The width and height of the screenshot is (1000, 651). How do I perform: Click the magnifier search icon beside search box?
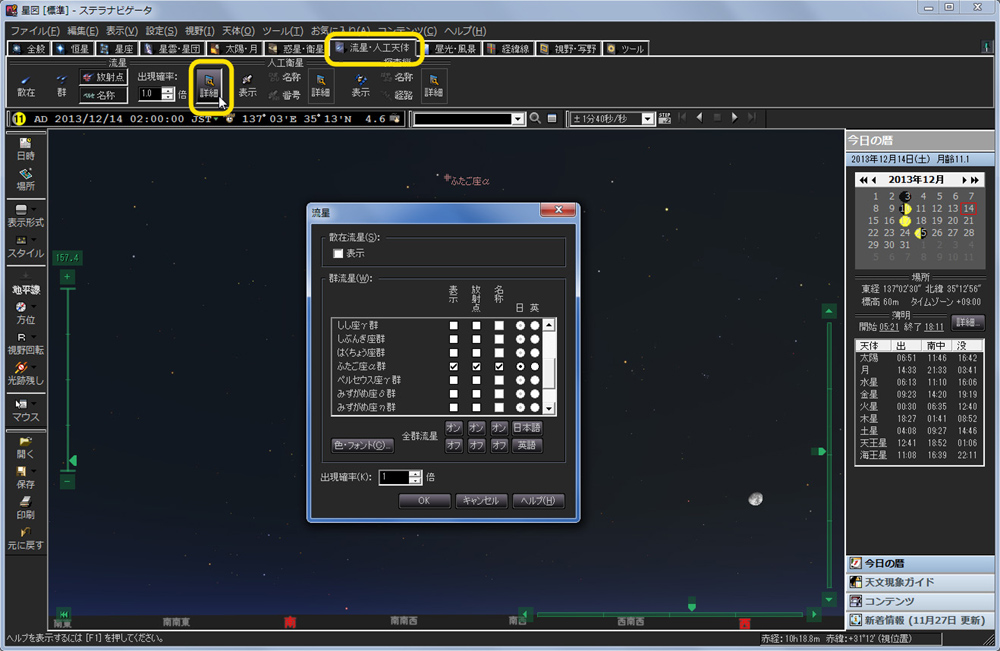pos(536,118)
